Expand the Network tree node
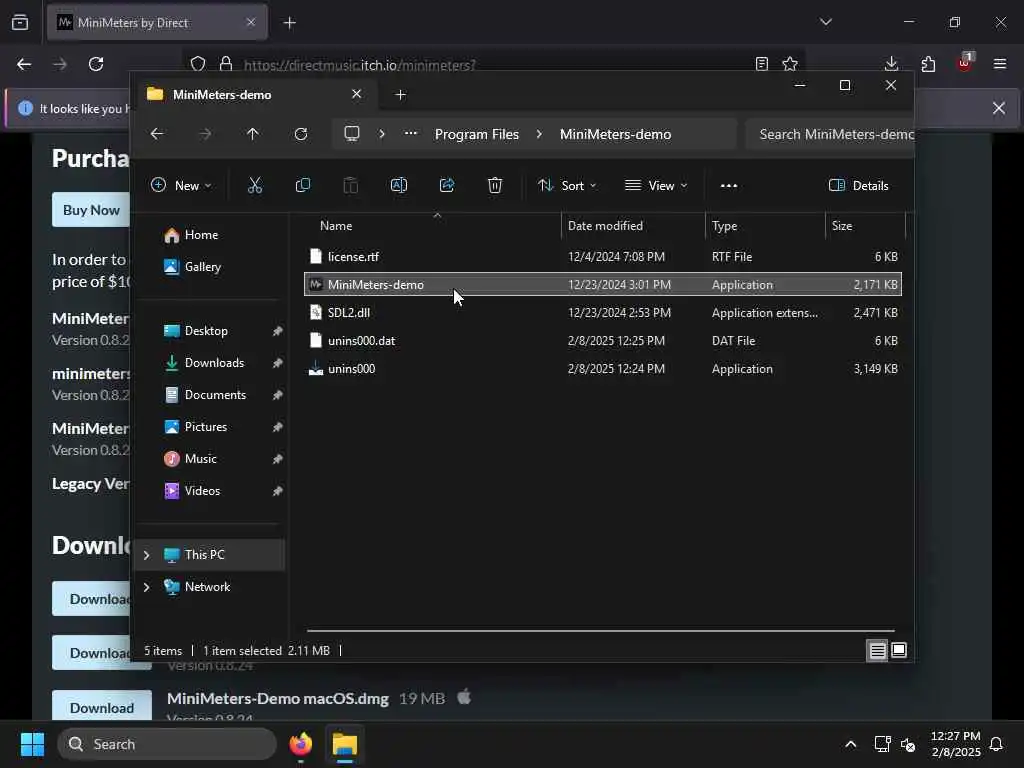 pyautogui.click(x=146, y=587)
